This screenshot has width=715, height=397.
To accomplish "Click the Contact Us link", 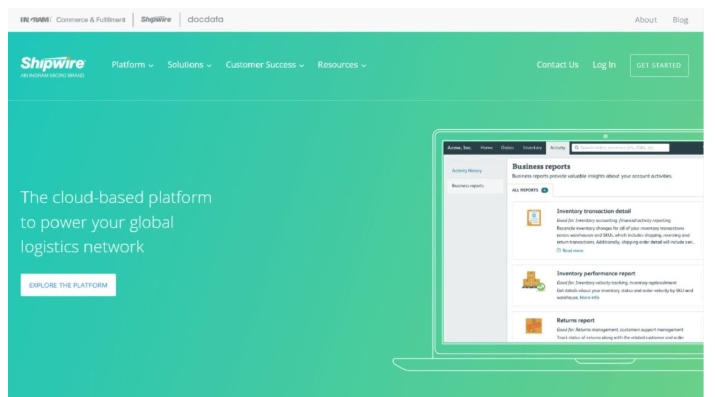I will (x=557, y=65).
